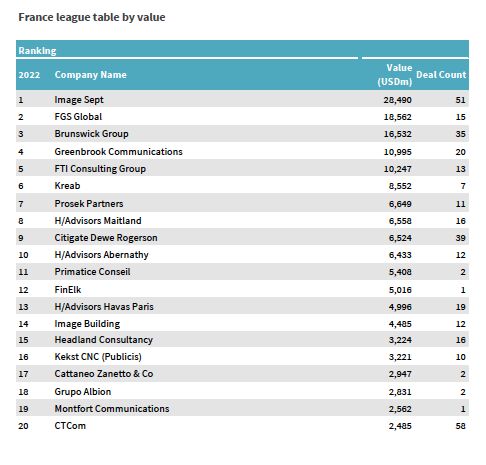This screenshot has width=486, height=465.
Task: Click Citigate Dewe Rogerson row
Action: tap(242, 238)
